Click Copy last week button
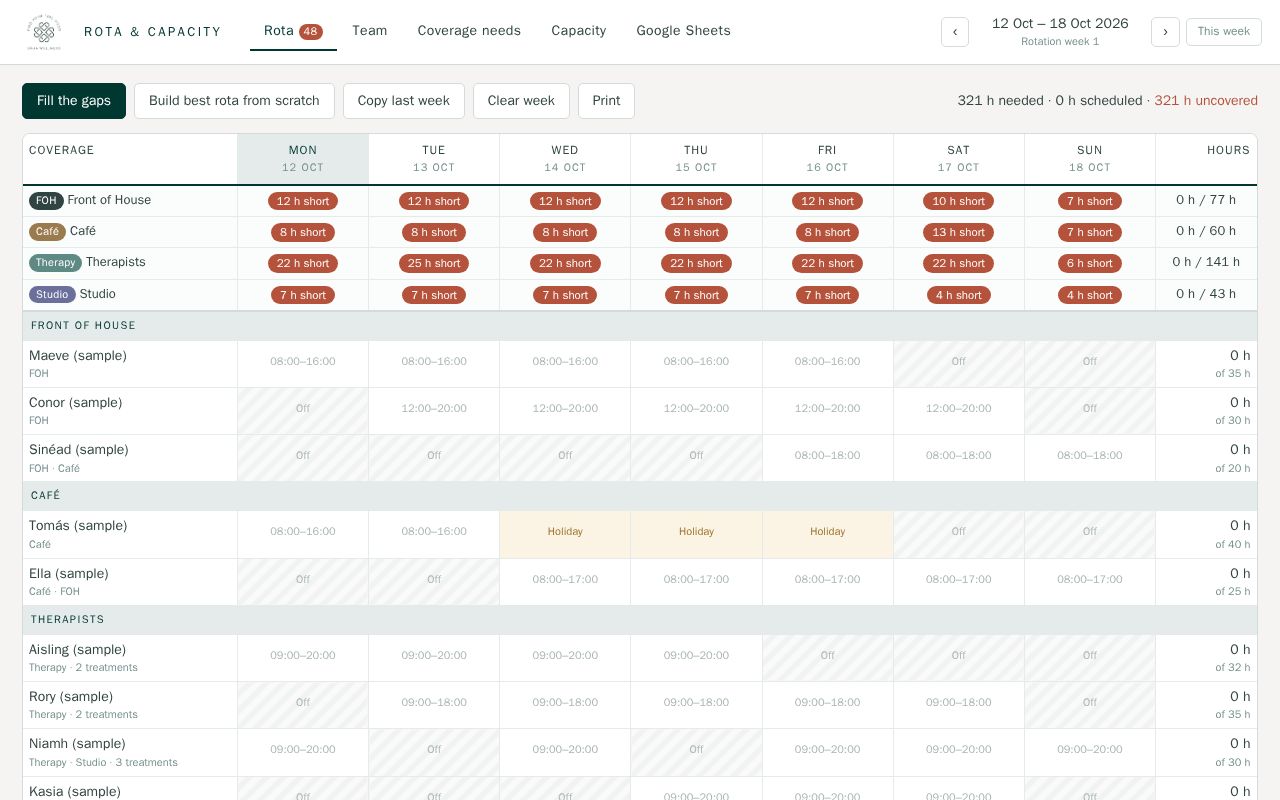The width and height of the screenshot is (1280, 800). point(404,101)
